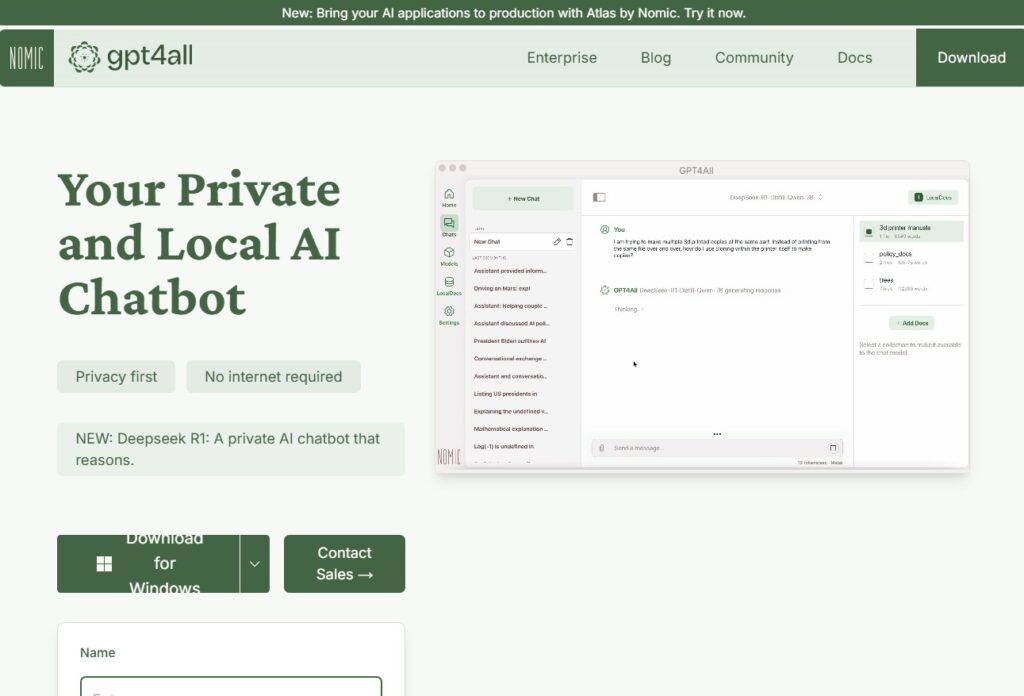Click the pencil edit icon beside New Chat
This screenshot has width=1024, height=696.
coord(557,242)
